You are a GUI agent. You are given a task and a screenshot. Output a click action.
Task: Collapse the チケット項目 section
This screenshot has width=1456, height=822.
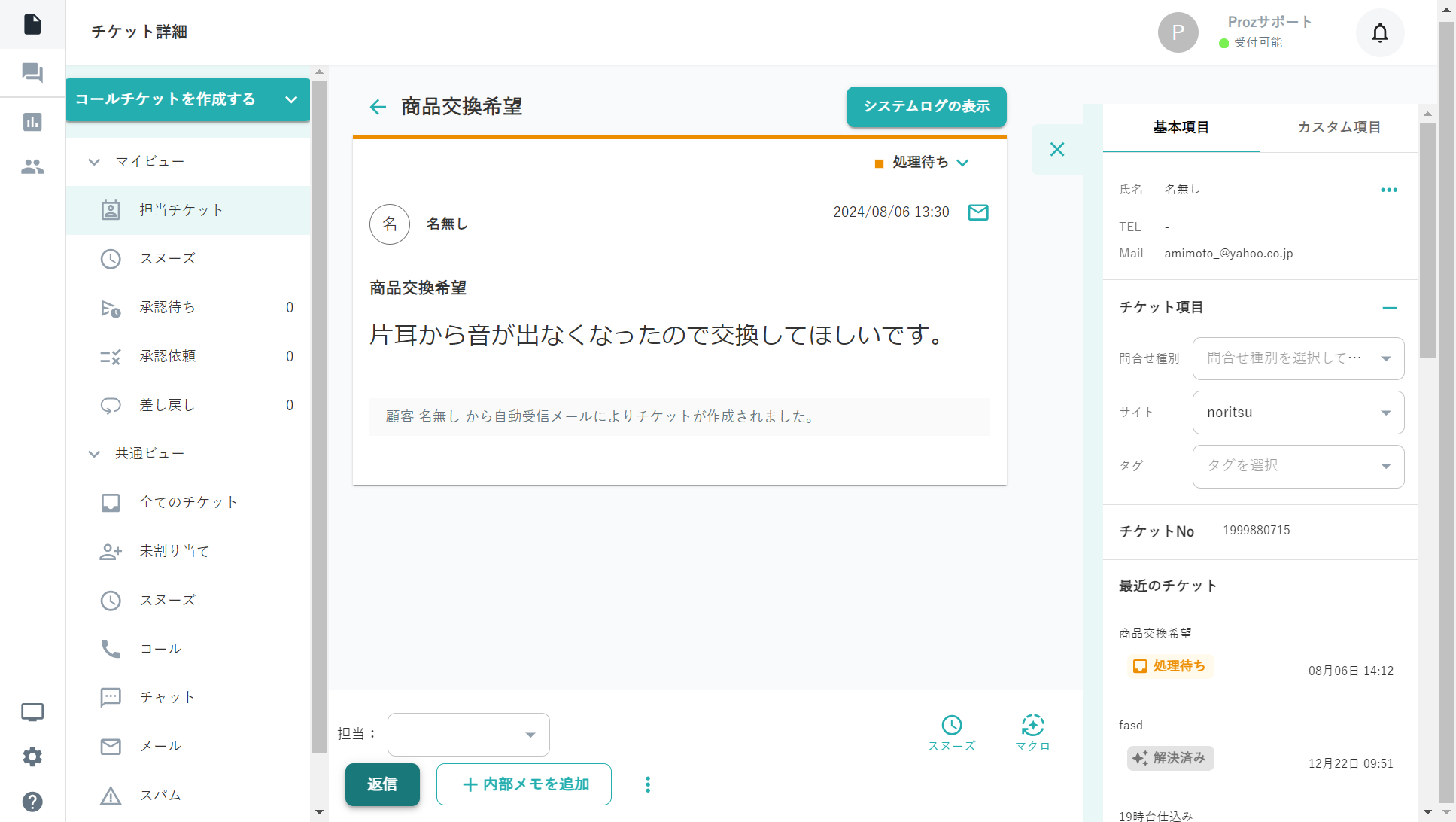[1389, 308]
